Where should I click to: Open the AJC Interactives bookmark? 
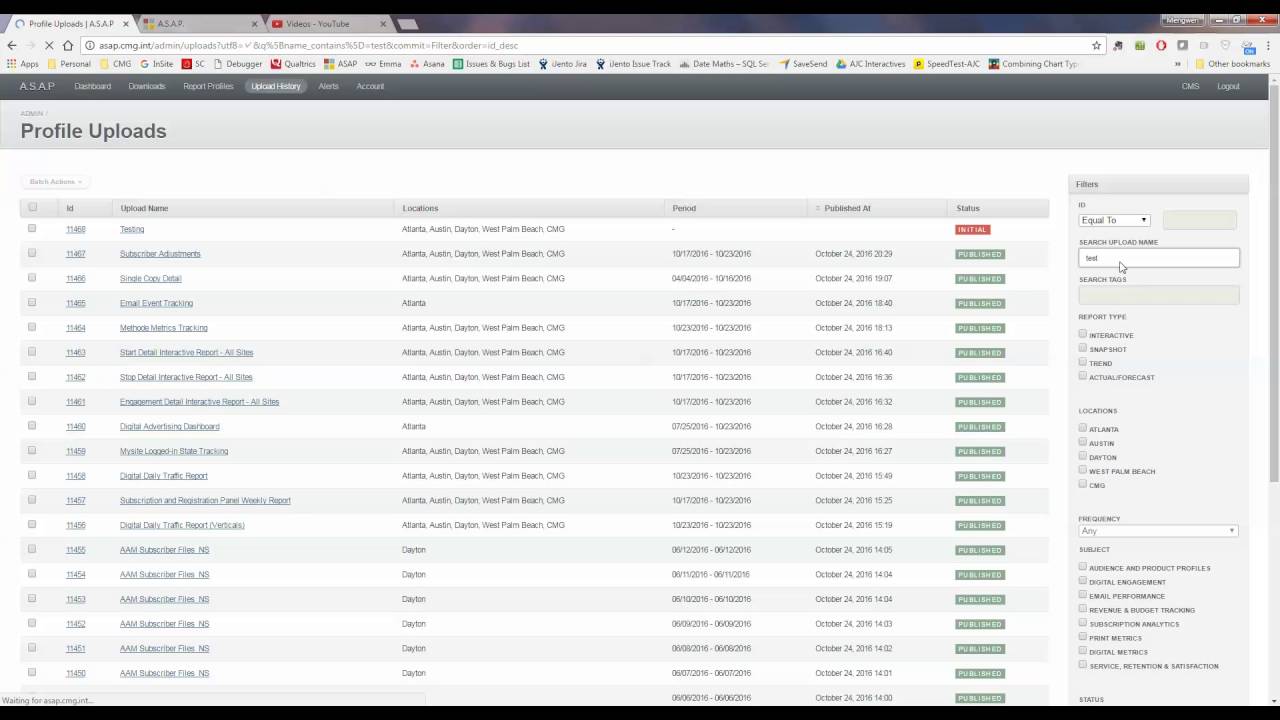(x=870, y=64)
